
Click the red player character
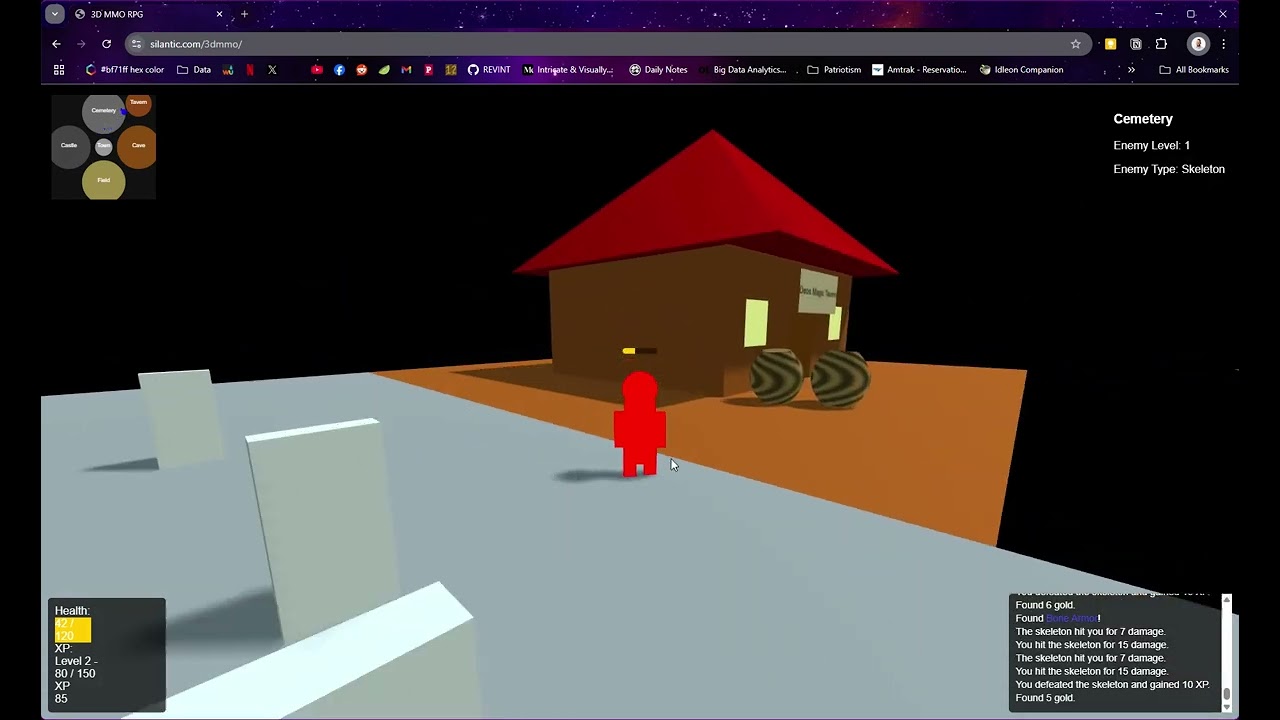(x=640, y=424)
